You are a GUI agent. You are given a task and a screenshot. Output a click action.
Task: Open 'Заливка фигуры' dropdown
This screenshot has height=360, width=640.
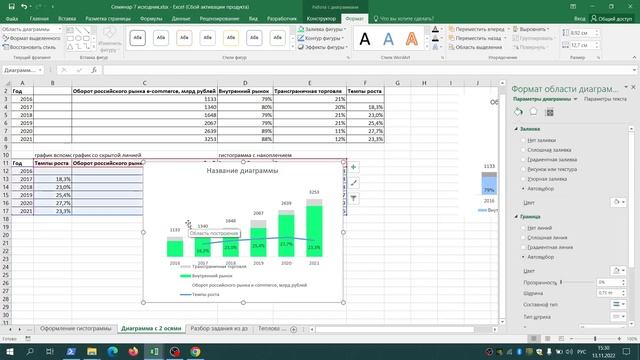[x=345, y=29]
